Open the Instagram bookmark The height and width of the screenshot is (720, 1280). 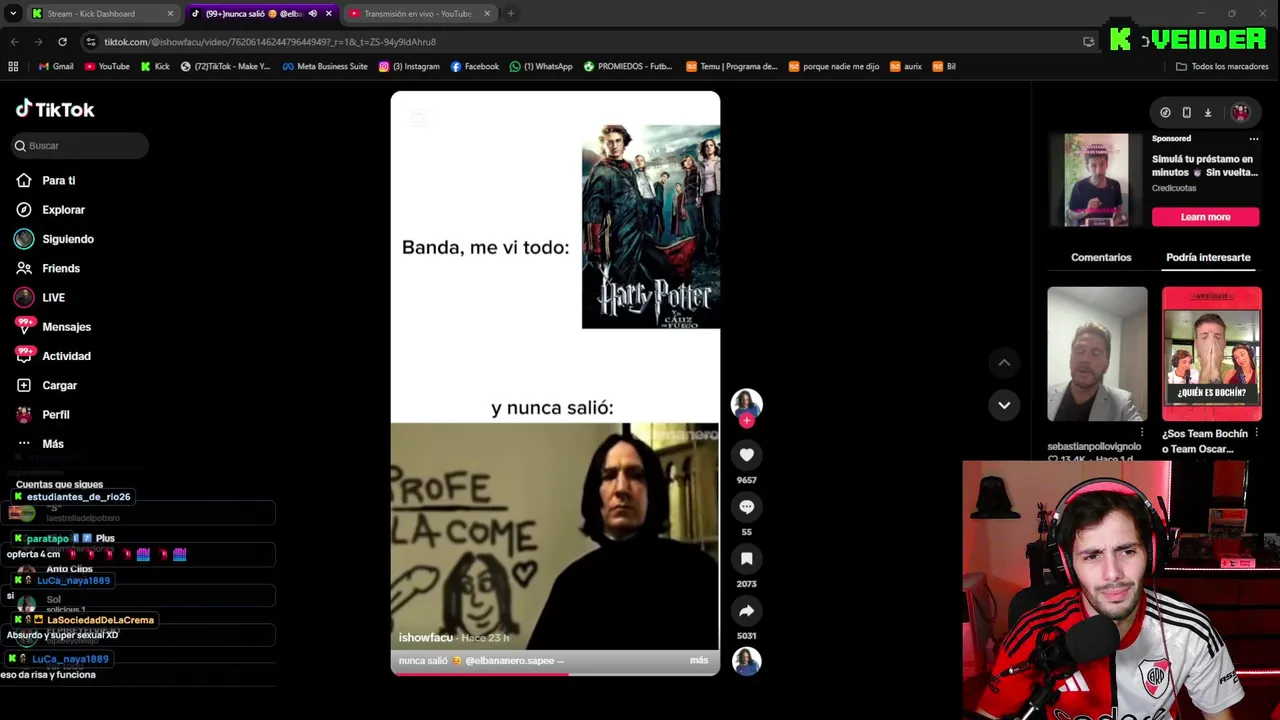[x=409, y=67]
